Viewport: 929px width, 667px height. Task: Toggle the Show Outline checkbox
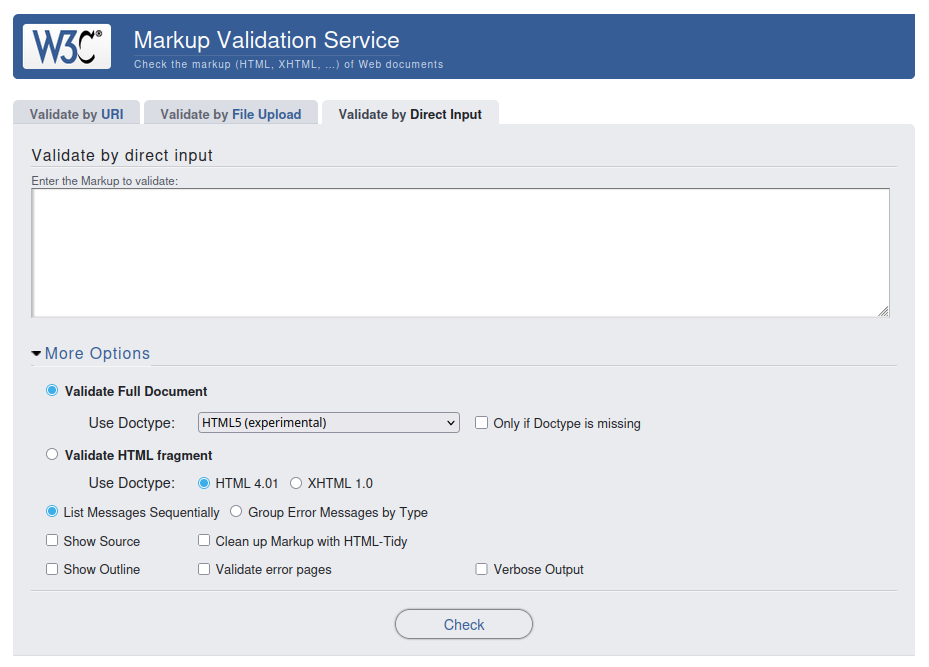click(x=52, y=569)
